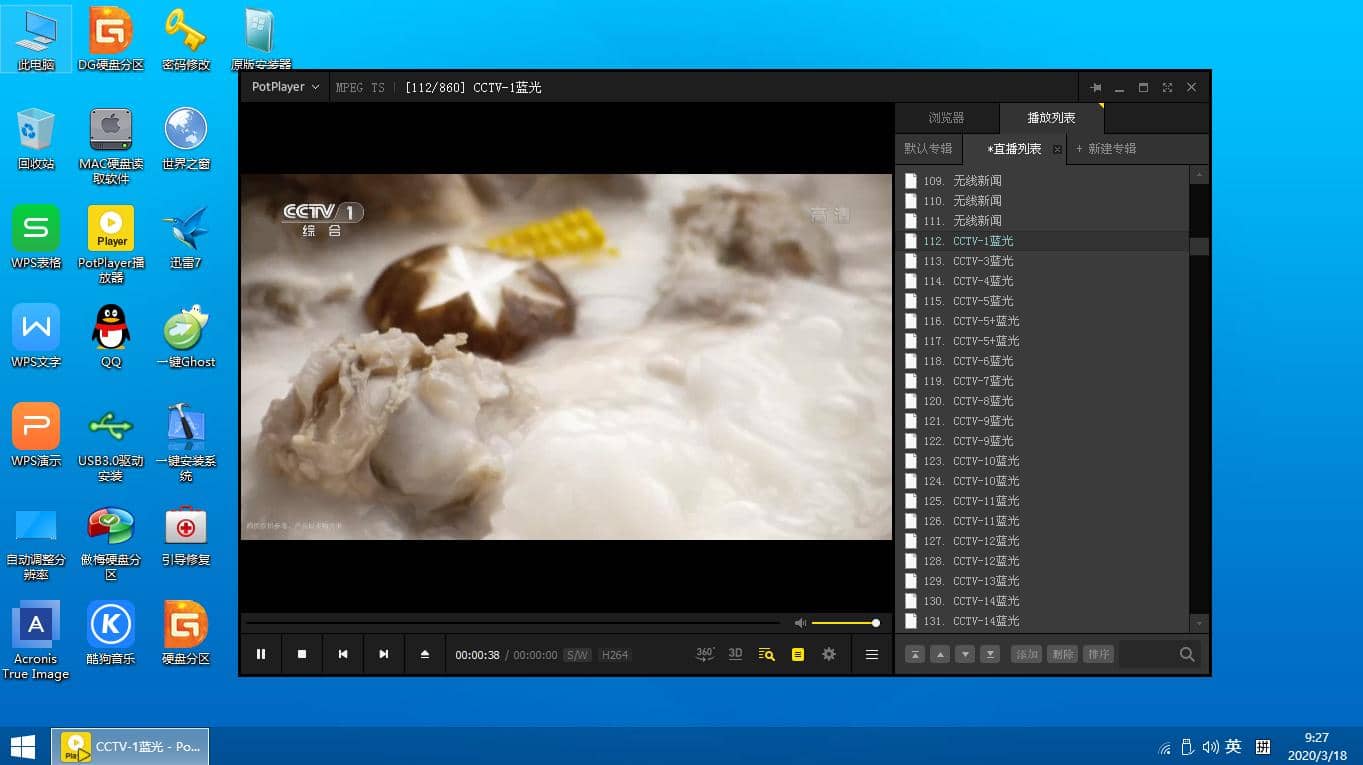
Task: Enable 360° video mode icon
Action: (x=705, y=654)
